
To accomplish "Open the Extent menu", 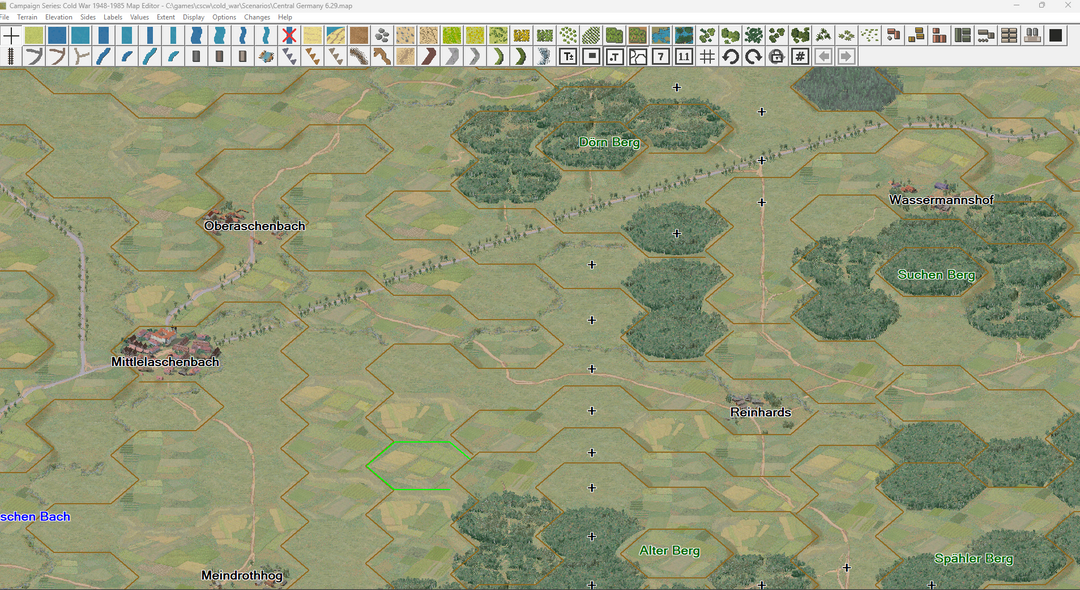I will (x=166, y=17).
